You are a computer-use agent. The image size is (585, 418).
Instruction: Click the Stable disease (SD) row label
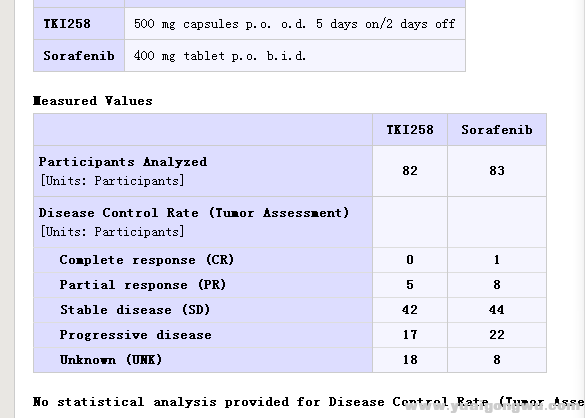(x=135, y=310)
